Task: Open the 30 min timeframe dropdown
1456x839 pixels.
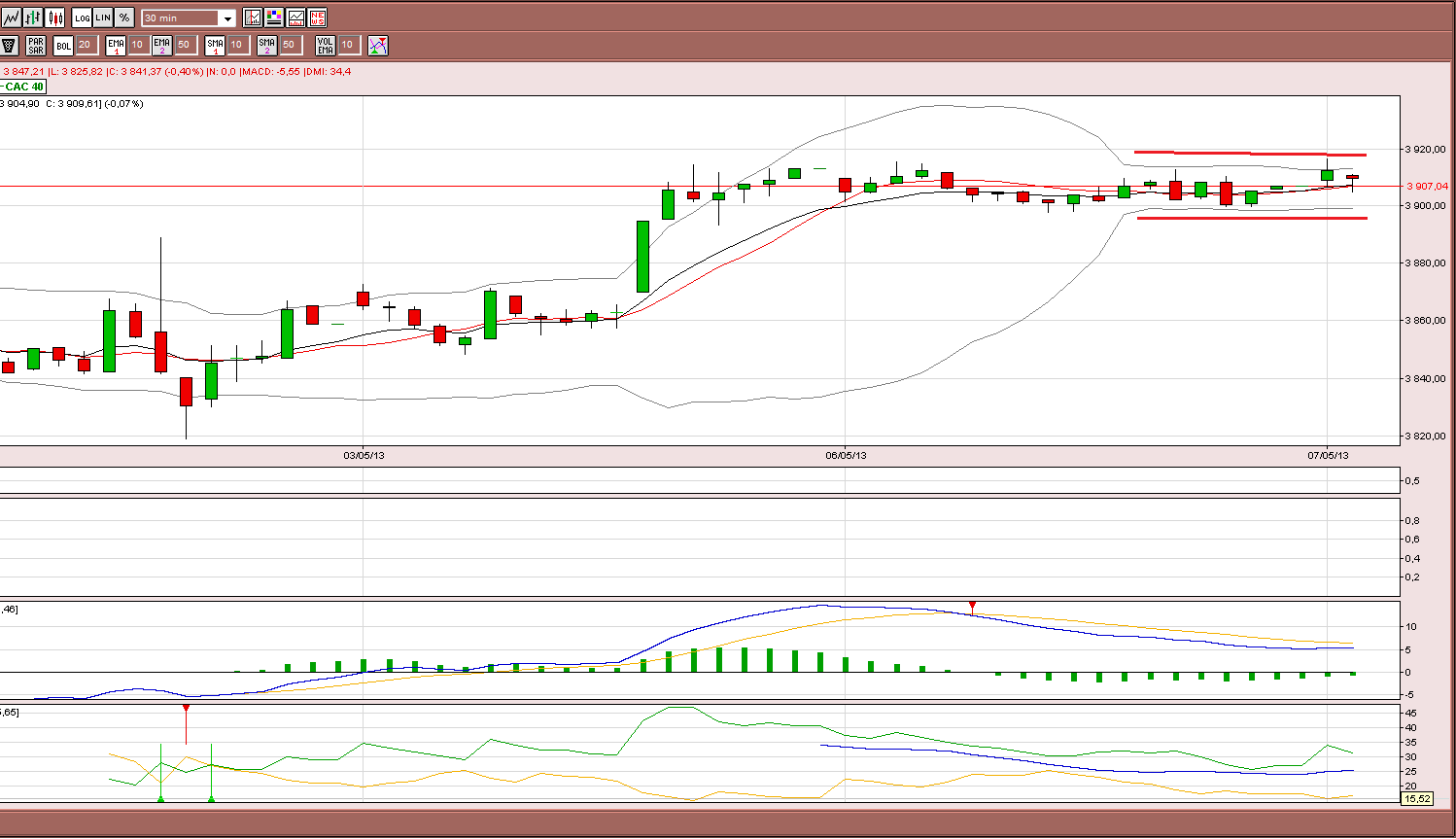Action: point(189,17)
